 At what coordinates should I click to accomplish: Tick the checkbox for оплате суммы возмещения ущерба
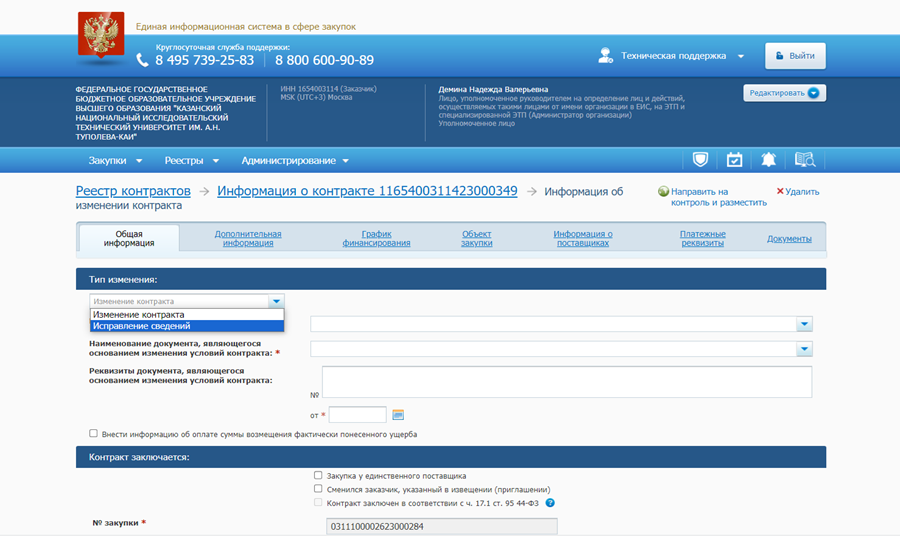[x=94, y=434]
